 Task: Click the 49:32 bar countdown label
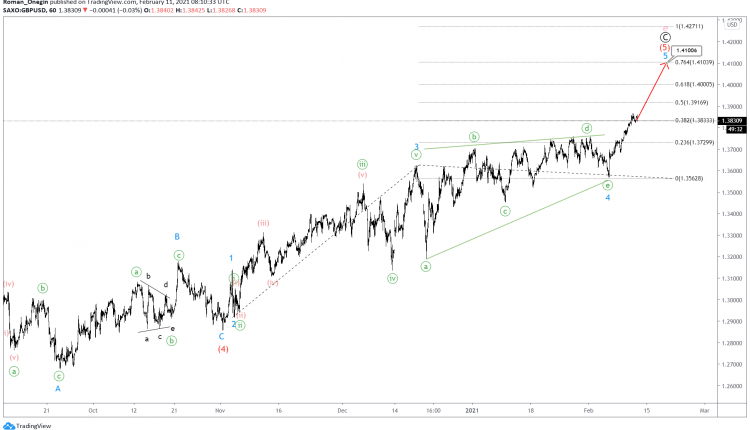735,129
